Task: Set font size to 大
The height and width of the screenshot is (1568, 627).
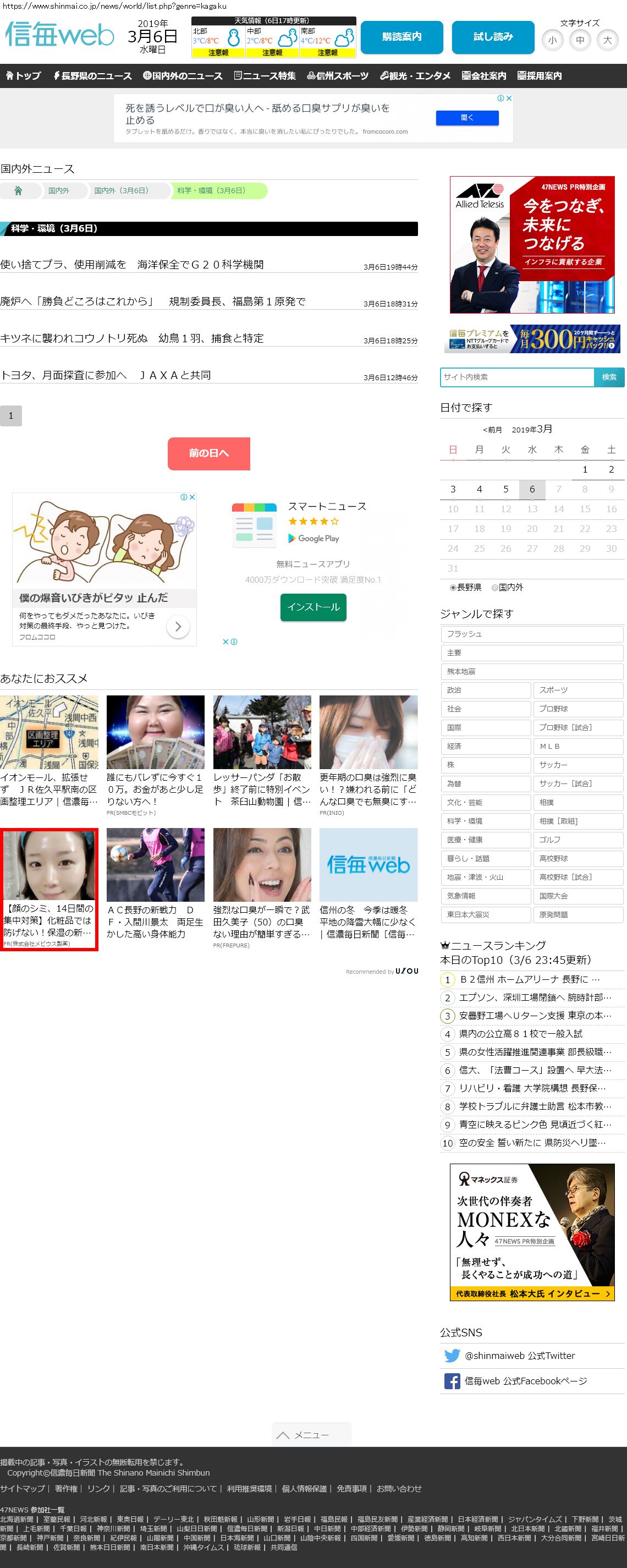Action: click(x=607, y=41)
